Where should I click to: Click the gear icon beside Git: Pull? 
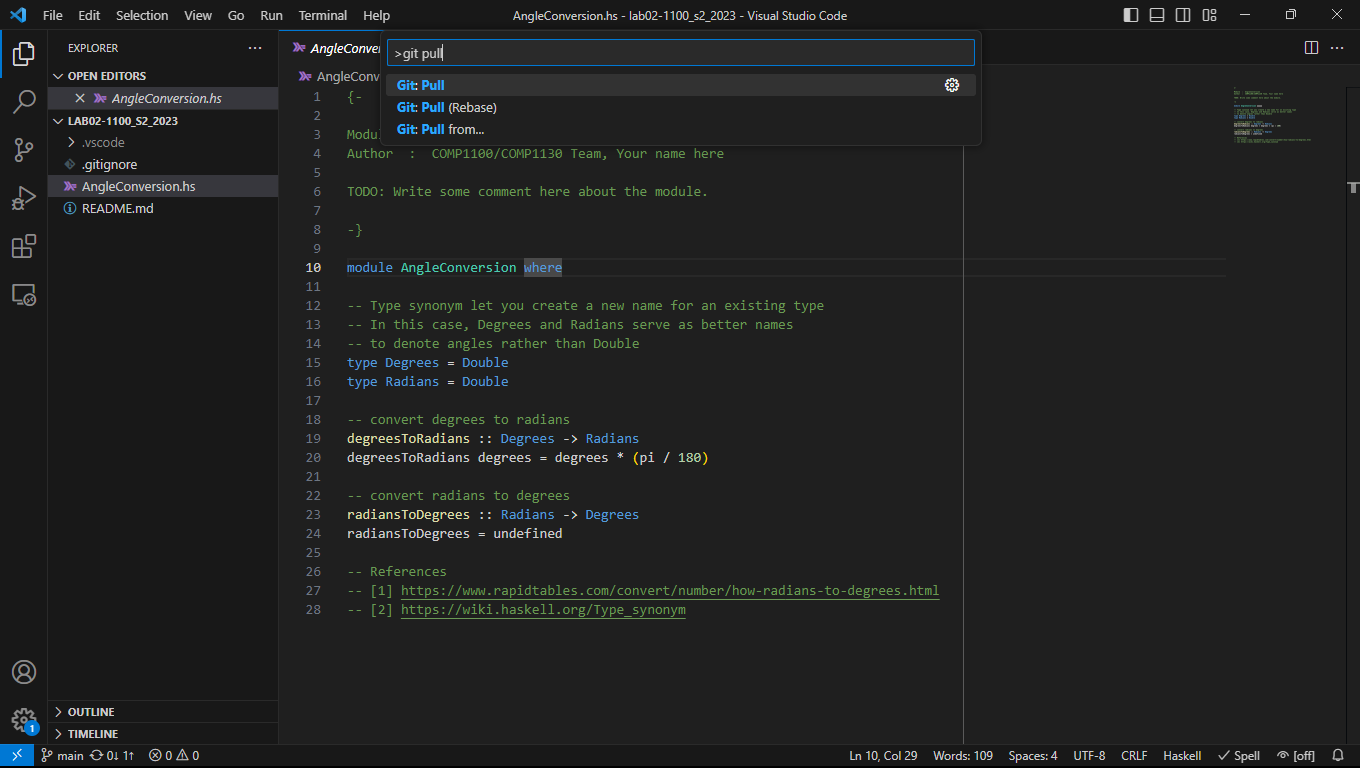click(x=952, y=85)
